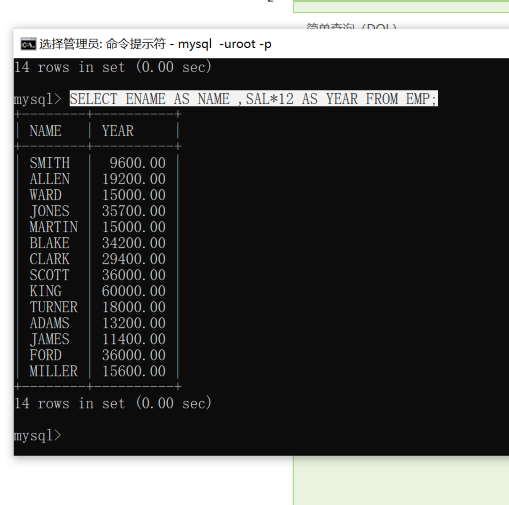509x505 pixels.
Task: Click the bottom "14 rows in set (0.00 sec)" line
Action: [113, 403]
